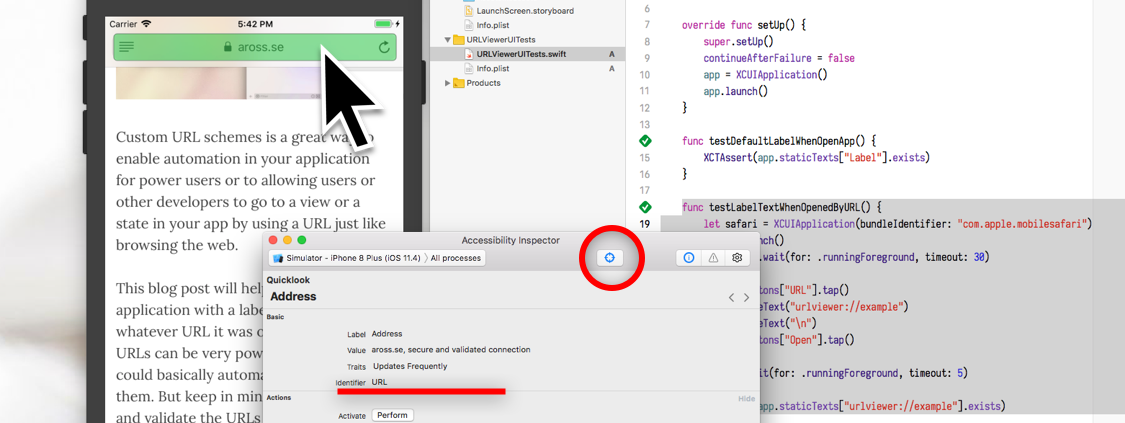1125x423 pixels.
Task: Tap the Safari reload icon
Action: [384, 47]
